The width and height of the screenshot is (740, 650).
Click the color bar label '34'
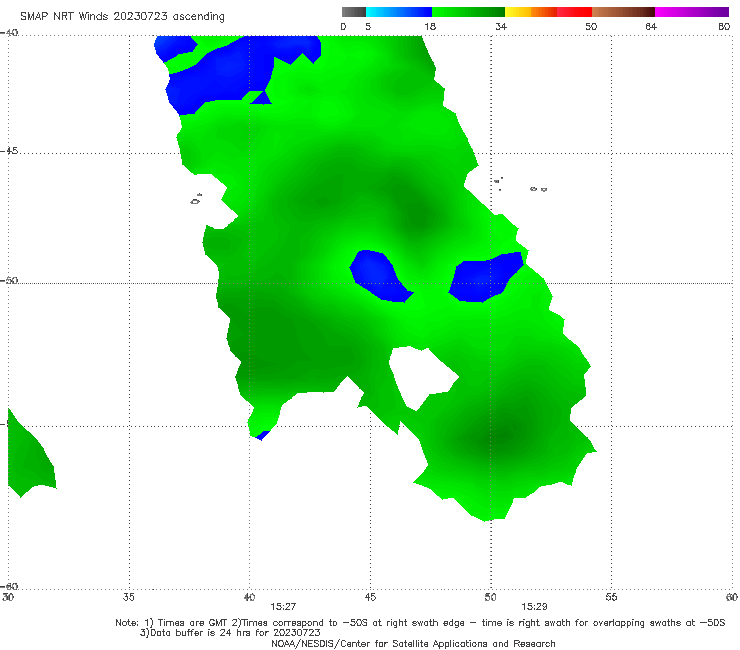[x=501, y=26]
